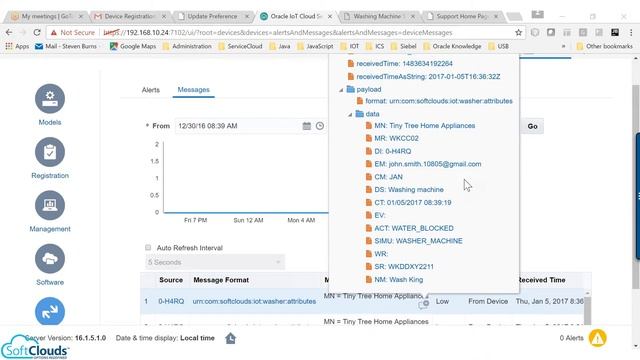Open the 0-H4RQ source link

click(171, 301)
